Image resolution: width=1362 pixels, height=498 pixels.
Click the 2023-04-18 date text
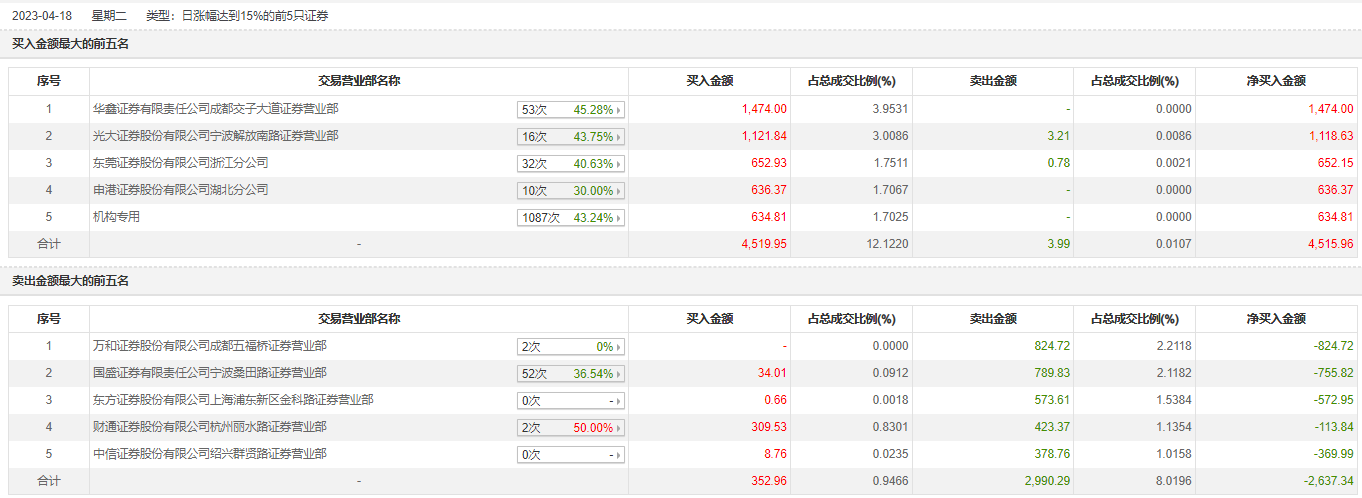pyautogui.click(x=42, y=16)
